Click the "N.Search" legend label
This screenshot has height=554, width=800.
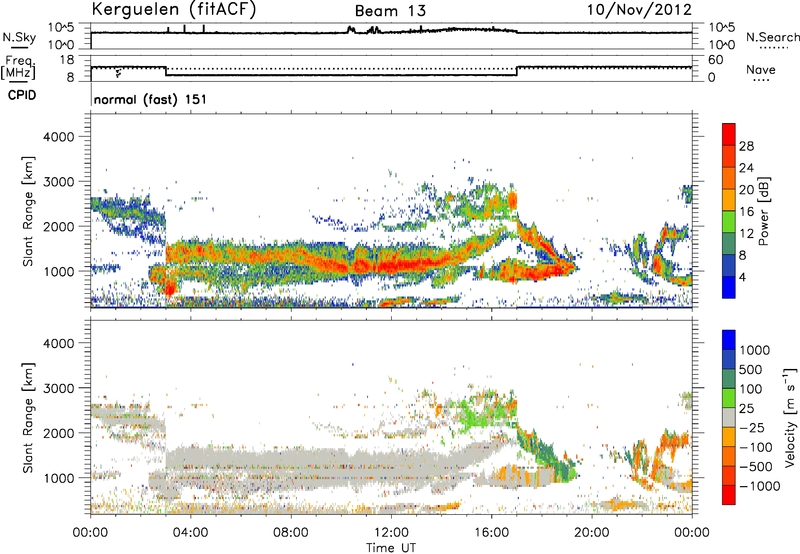click(x=772, y=37)
